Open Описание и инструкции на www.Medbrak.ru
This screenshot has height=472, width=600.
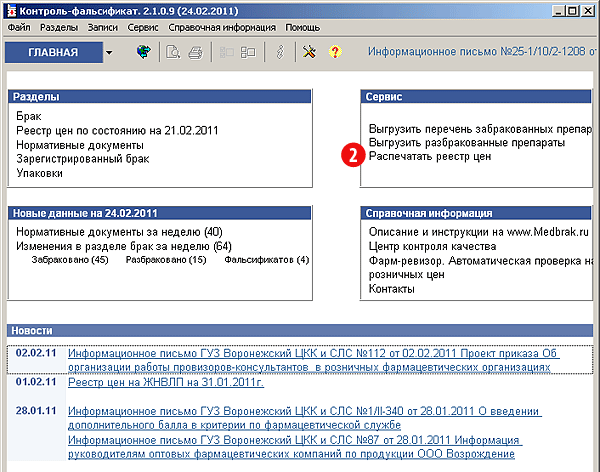pyautogui.click(x=479, y=232)
